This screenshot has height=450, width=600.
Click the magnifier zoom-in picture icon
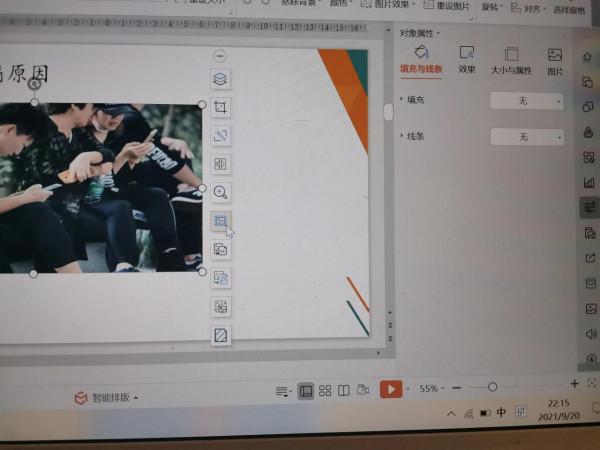point(220,192)
